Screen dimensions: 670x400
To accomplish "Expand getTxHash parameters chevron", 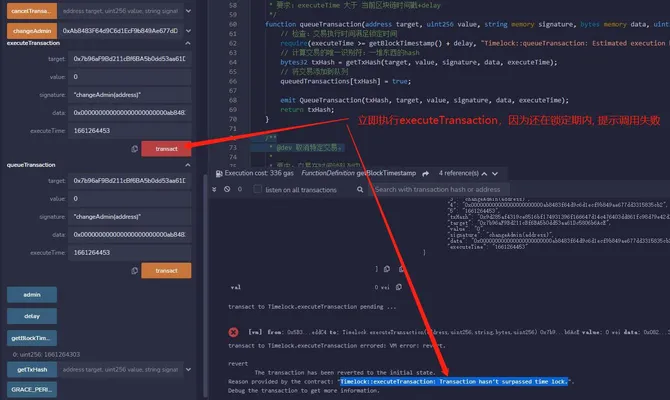I will coord(188,369).
